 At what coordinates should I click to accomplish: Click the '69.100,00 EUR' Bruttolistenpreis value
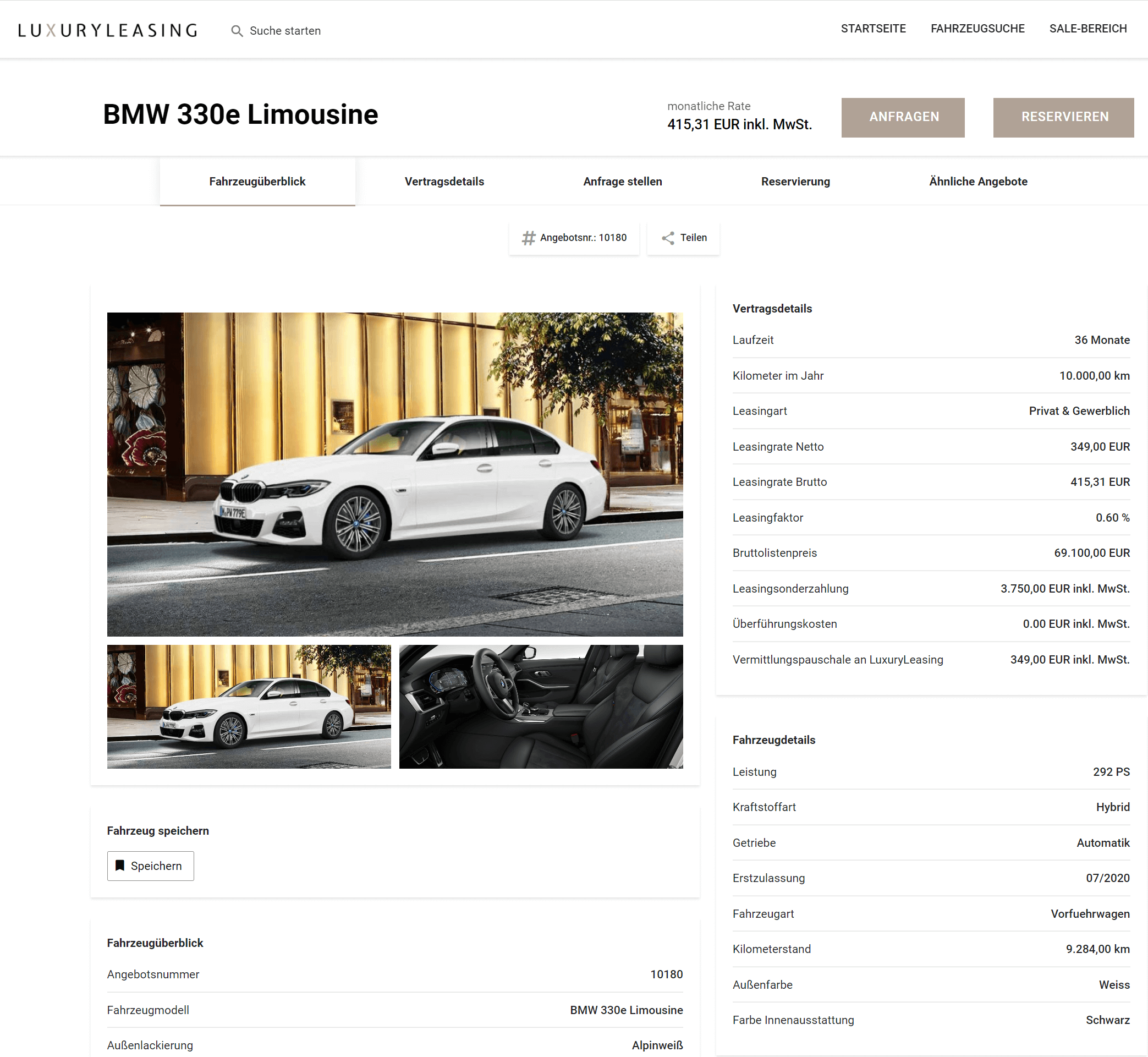[x=1092, y=553]
